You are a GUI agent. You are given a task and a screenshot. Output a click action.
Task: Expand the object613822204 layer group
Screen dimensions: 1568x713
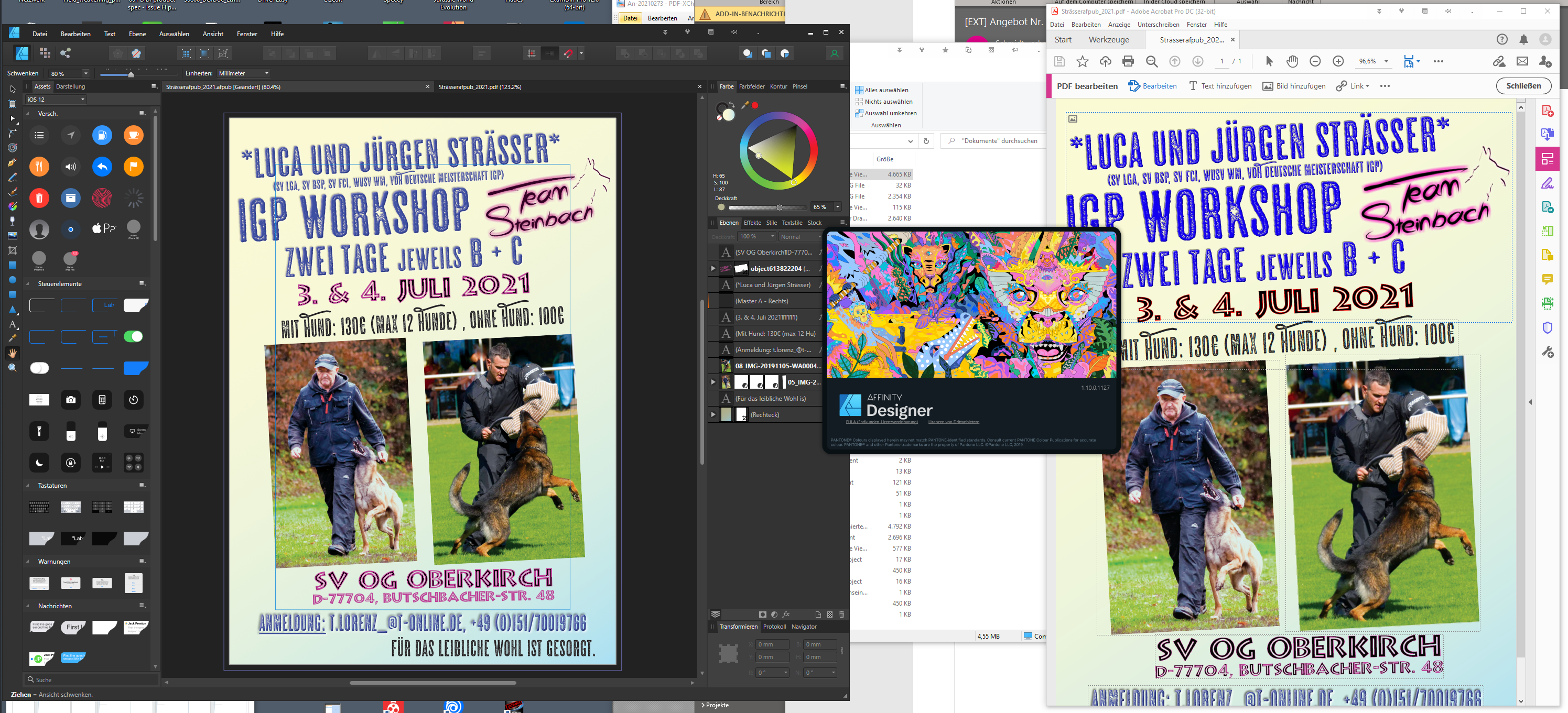(x=713, y=268)
